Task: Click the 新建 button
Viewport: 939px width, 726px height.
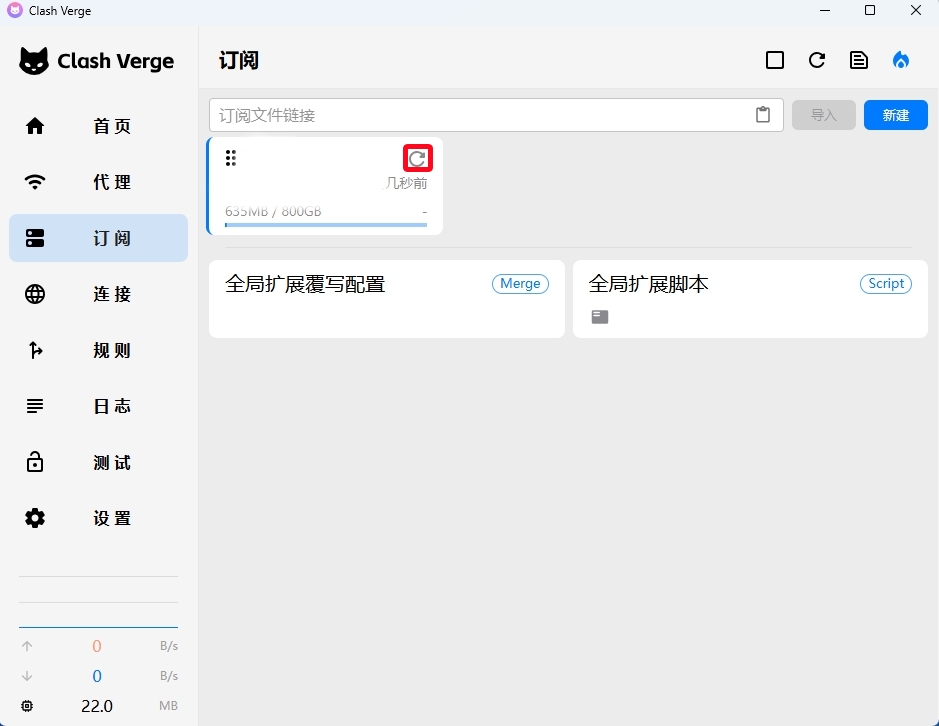Action: (895, 115)
